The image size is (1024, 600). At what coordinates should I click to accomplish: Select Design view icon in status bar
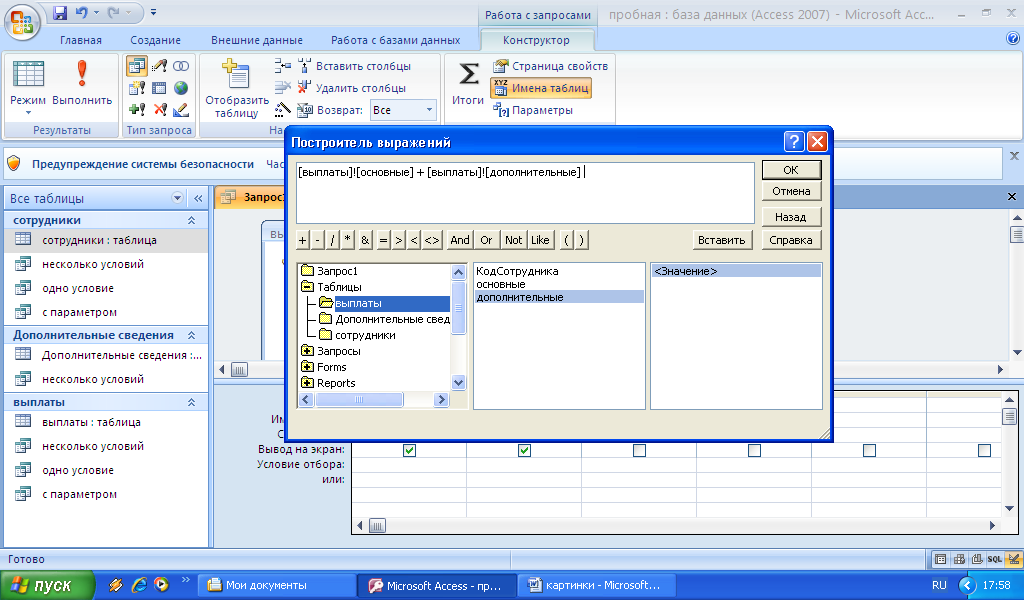point(1013,559)
